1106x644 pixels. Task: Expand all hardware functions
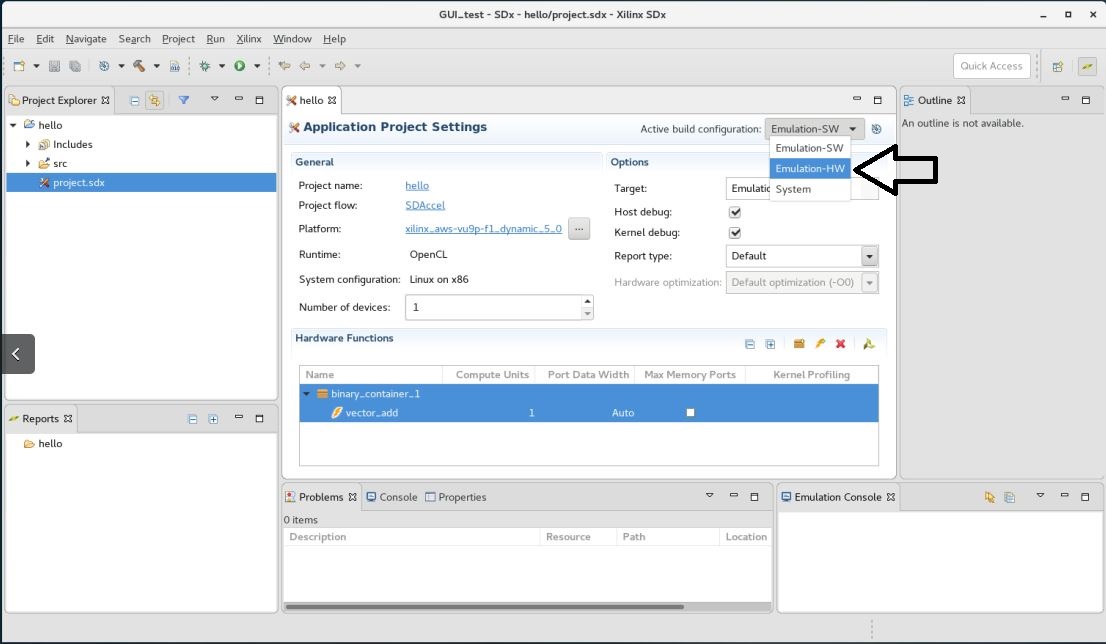(770, 344)
